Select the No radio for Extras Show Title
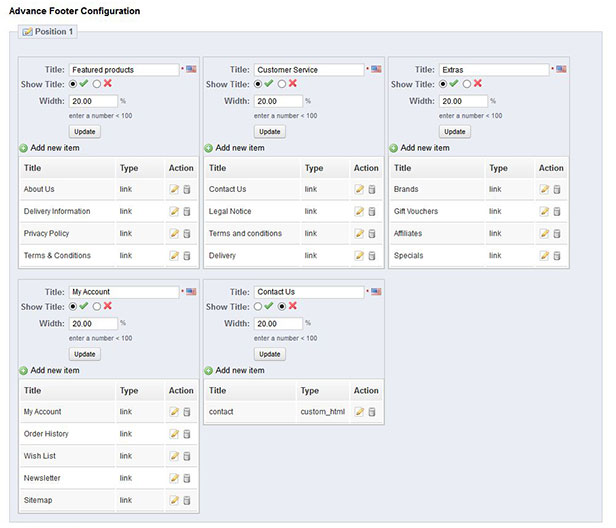Screen dimensions: 616x528 tap(467, 84)
